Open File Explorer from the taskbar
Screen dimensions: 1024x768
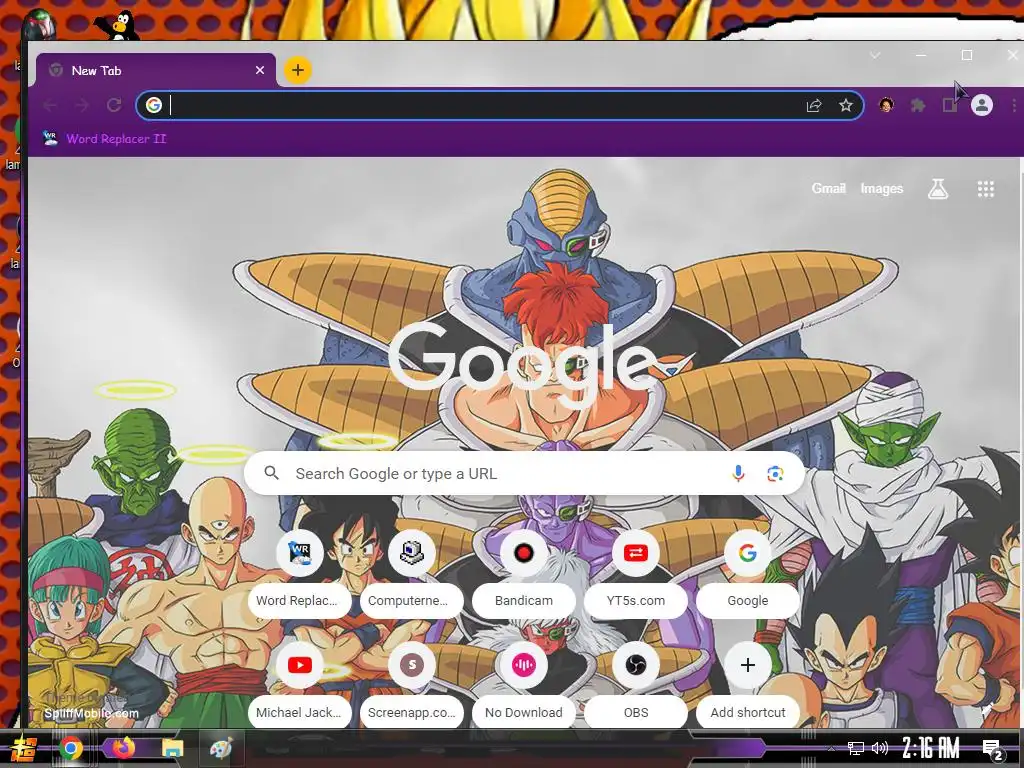tap(172, 748)
